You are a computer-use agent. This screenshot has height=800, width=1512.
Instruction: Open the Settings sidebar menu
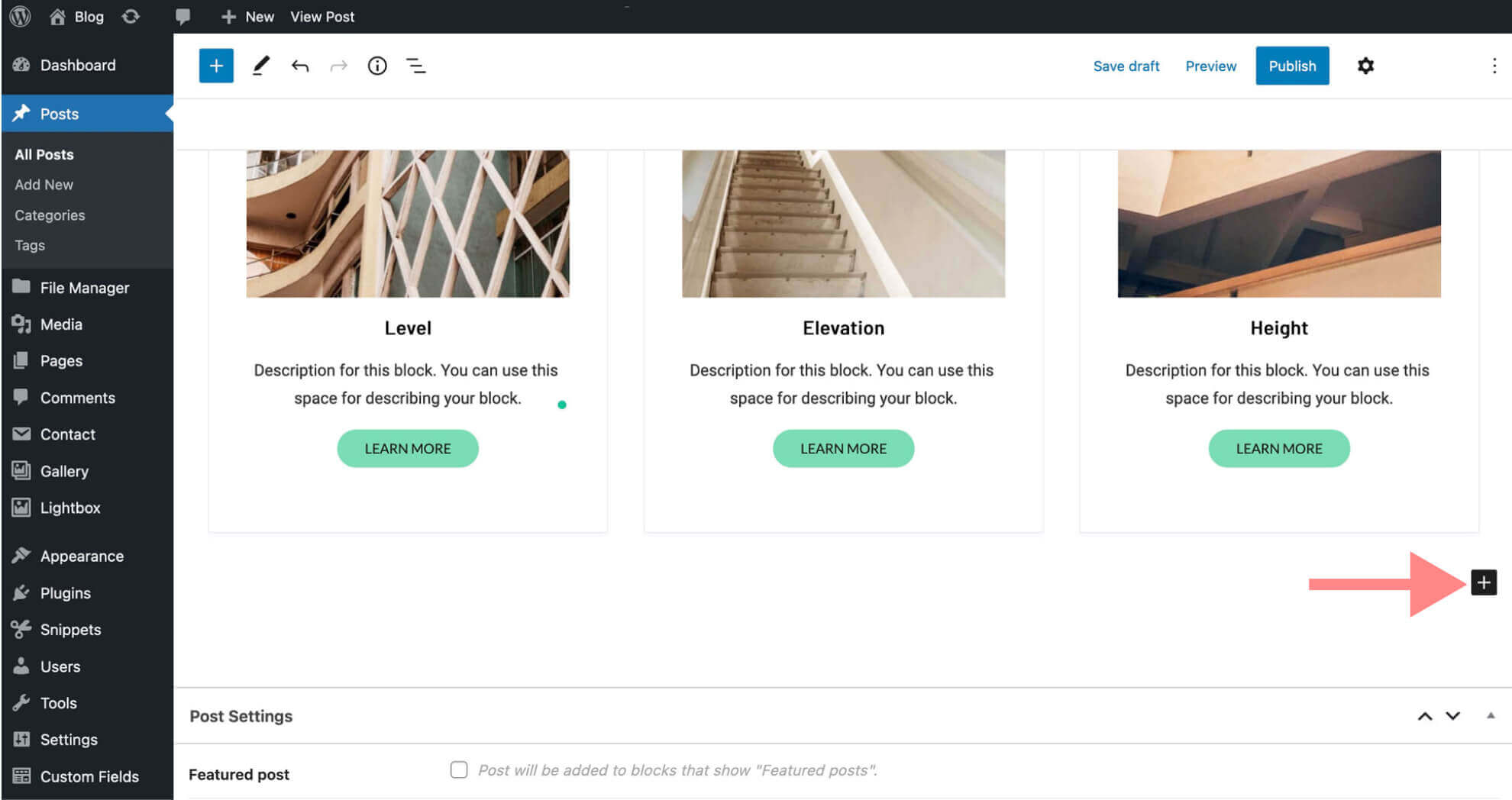87,740
